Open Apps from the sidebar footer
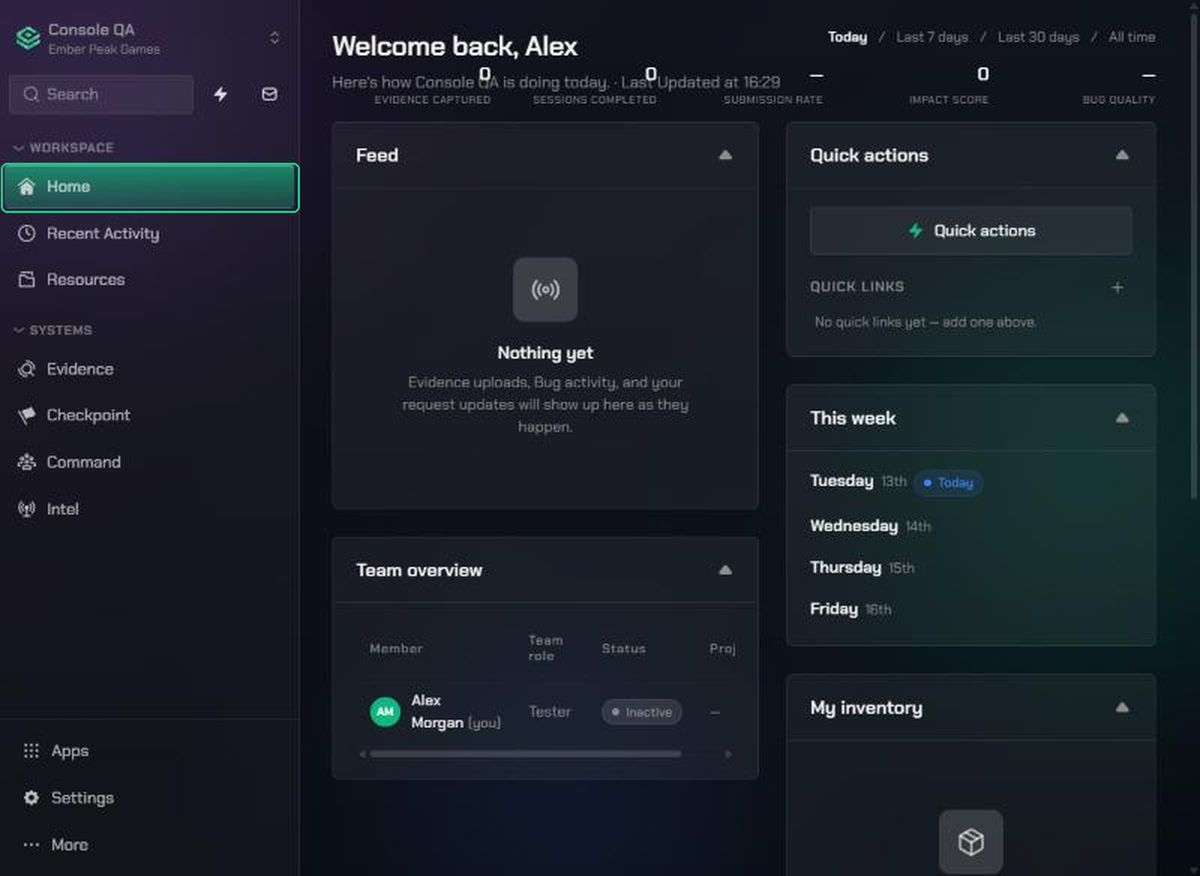Image resolution: width=1200 pixels, height=876 pixels. [x=150, y=751]
